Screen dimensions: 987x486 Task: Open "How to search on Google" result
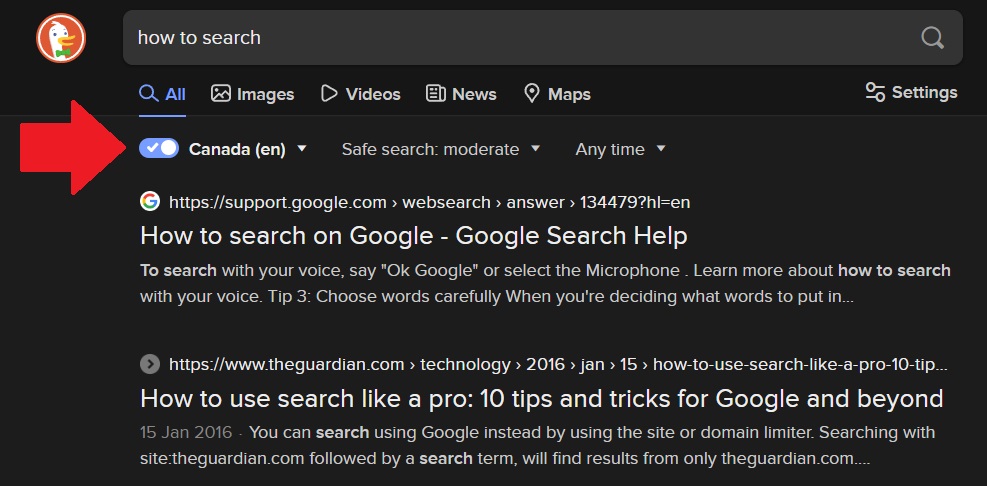[413, 235]
